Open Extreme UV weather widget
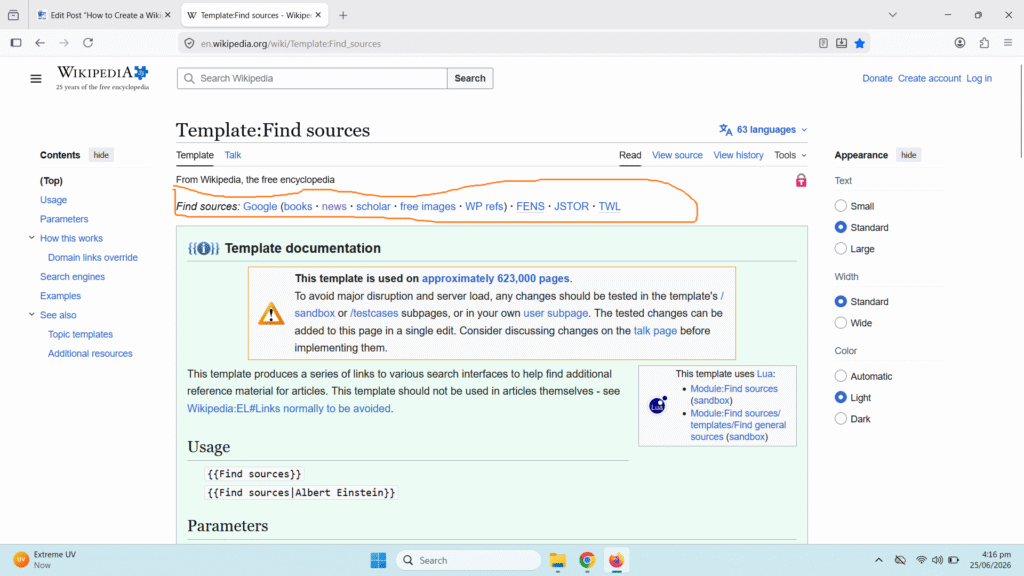The width and height of the screenshot is (1024, 576). pyautogui.click(x=46, y=560)
